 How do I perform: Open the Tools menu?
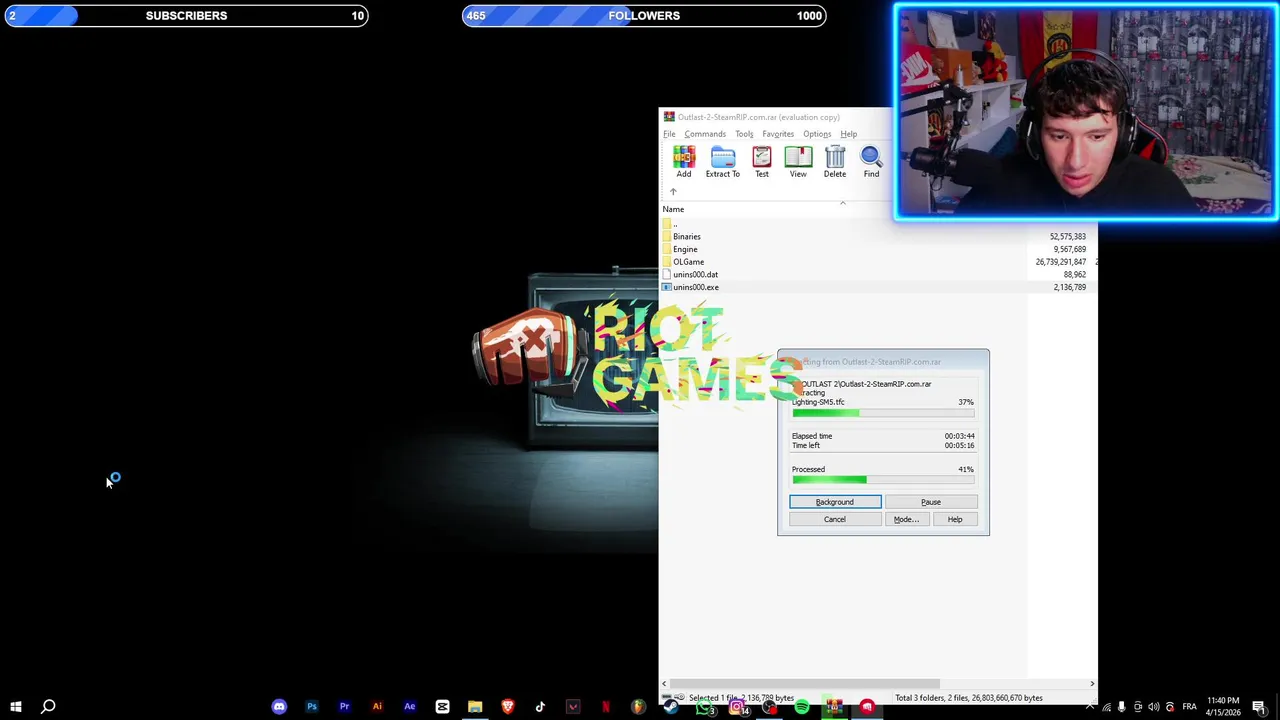[744, 134]
